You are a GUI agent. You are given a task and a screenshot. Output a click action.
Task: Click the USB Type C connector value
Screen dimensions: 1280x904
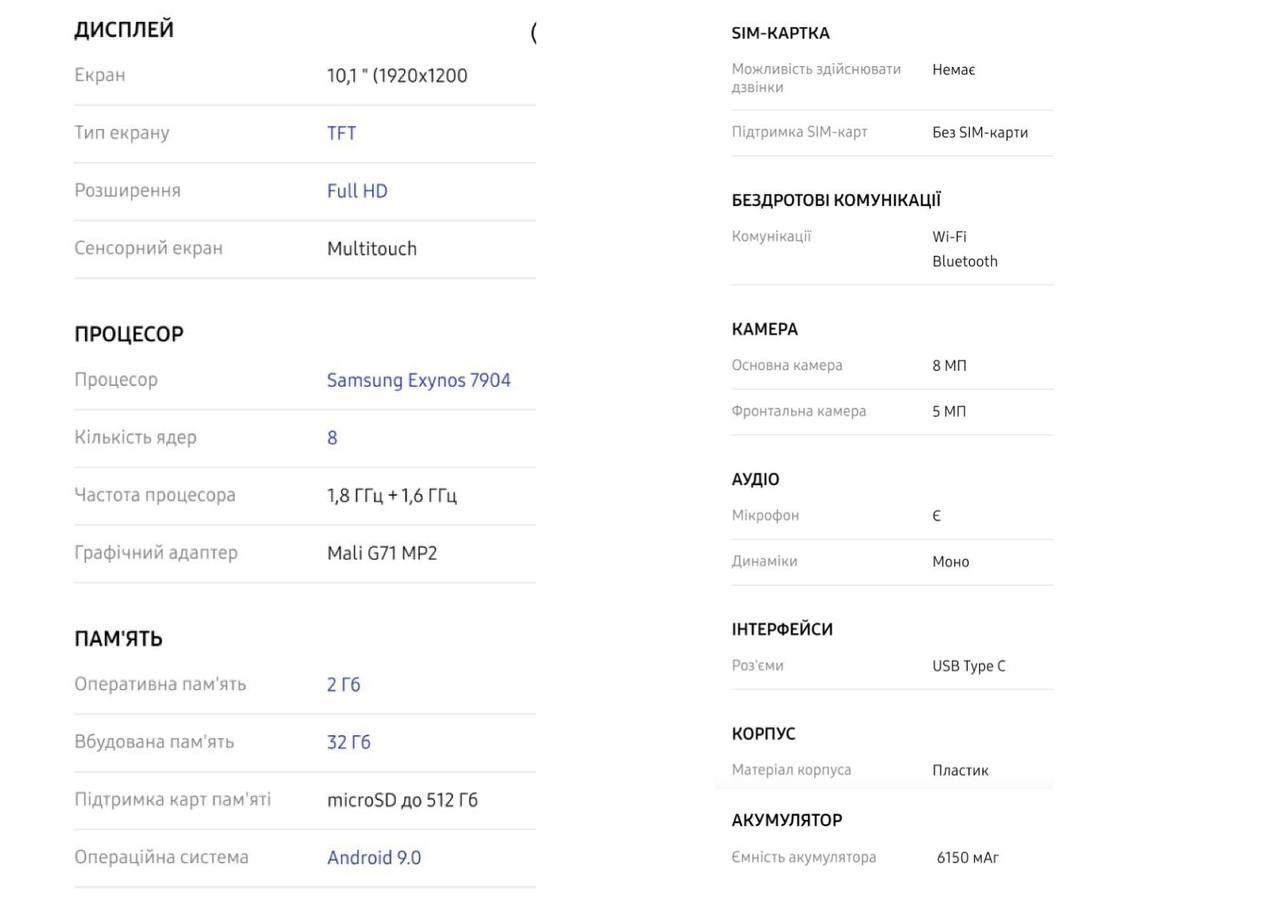coord(968,666)
